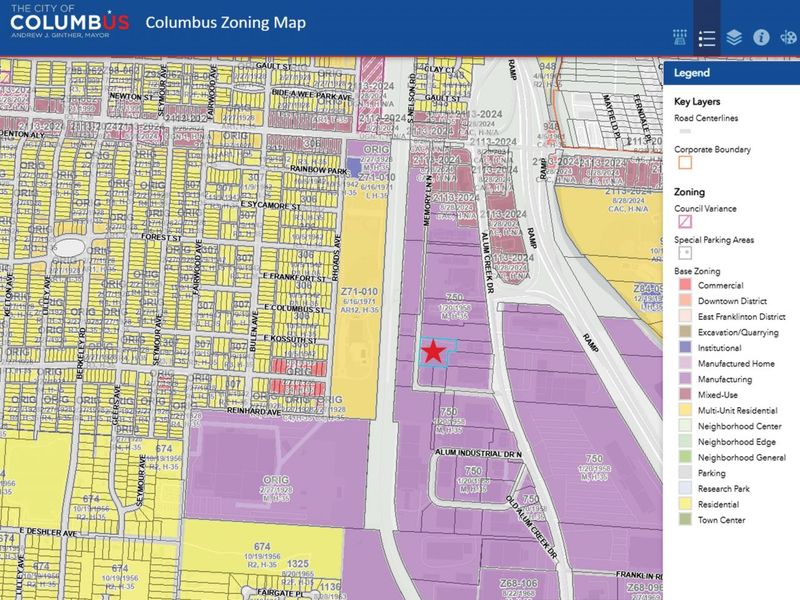Click the red star parcel marker
The width and height of the screenshot is (800, 600).
click(x=433, y=352)
